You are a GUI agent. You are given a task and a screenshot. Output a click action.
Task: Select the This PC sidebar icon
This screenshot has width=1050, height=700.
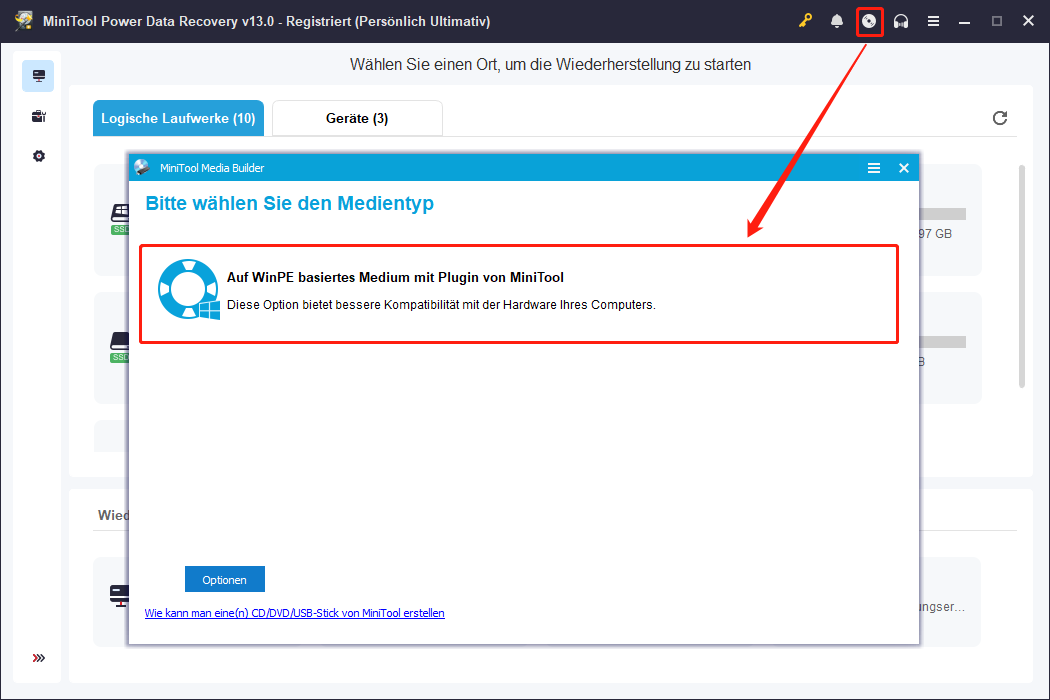(38, 76)
